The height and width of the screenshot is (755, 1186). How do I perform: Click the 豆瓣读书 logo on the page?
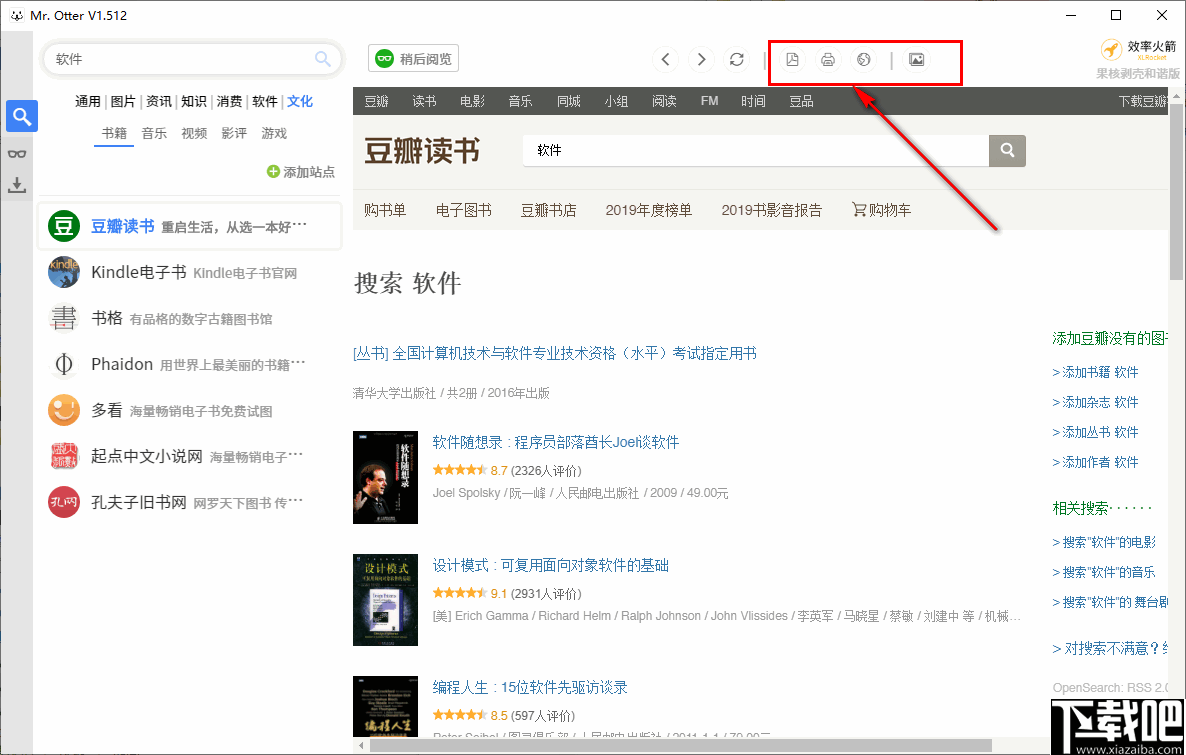pyautogui.click(x=422, y=151)
